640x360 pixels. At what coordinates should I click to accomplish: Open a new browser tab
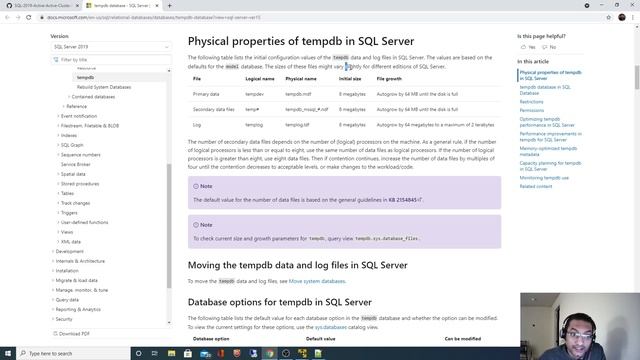169,6
